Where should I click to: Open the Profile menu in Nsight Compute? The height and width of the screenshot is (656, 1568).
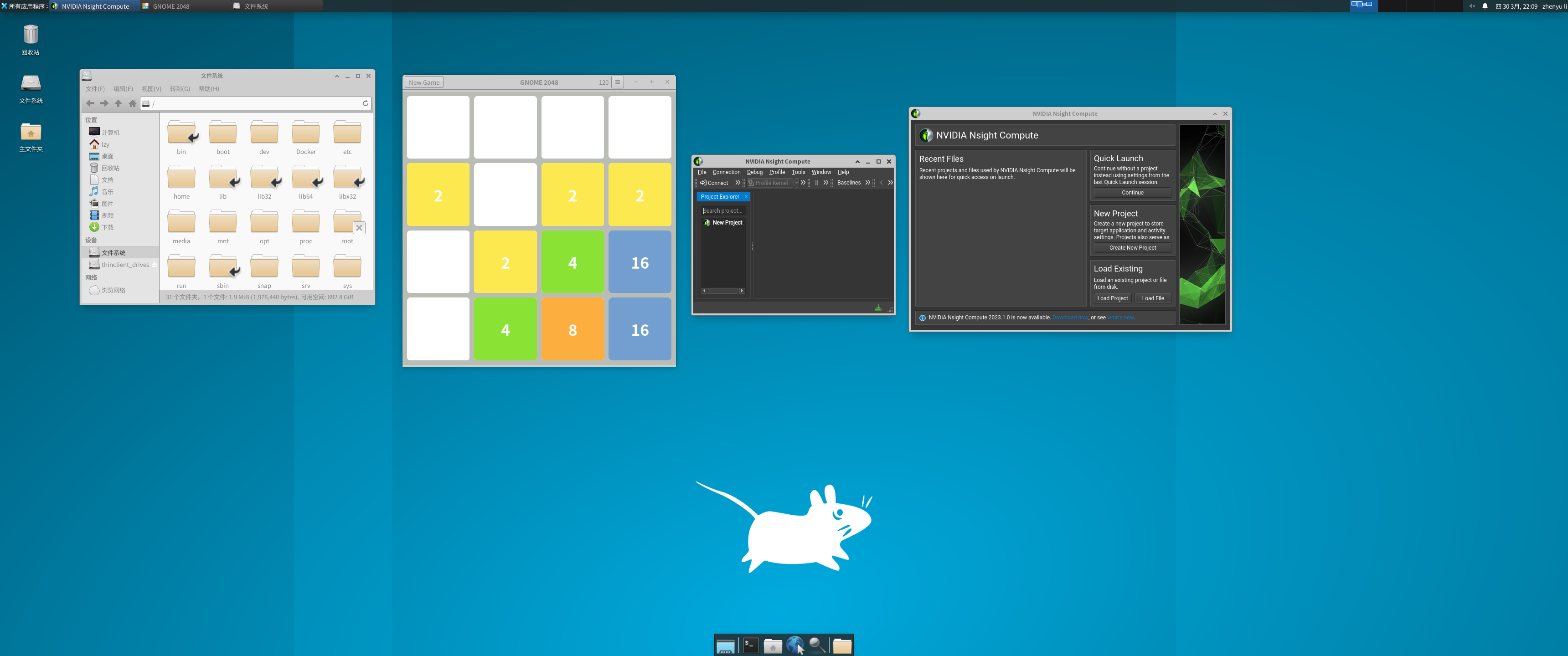[777, 172]
